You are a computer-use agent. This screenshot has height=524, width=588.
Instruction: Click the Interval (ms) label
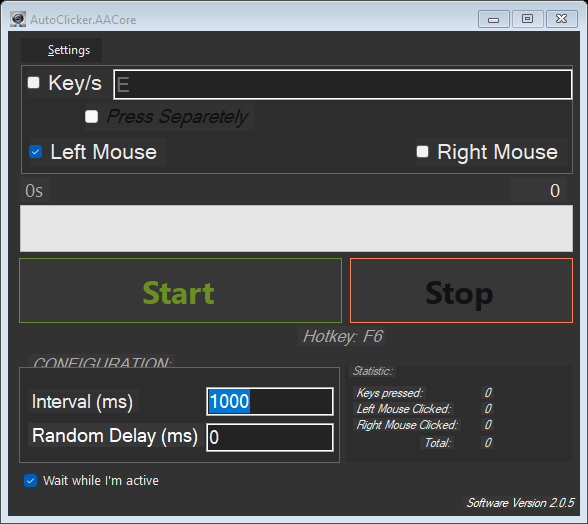point(82,402)
